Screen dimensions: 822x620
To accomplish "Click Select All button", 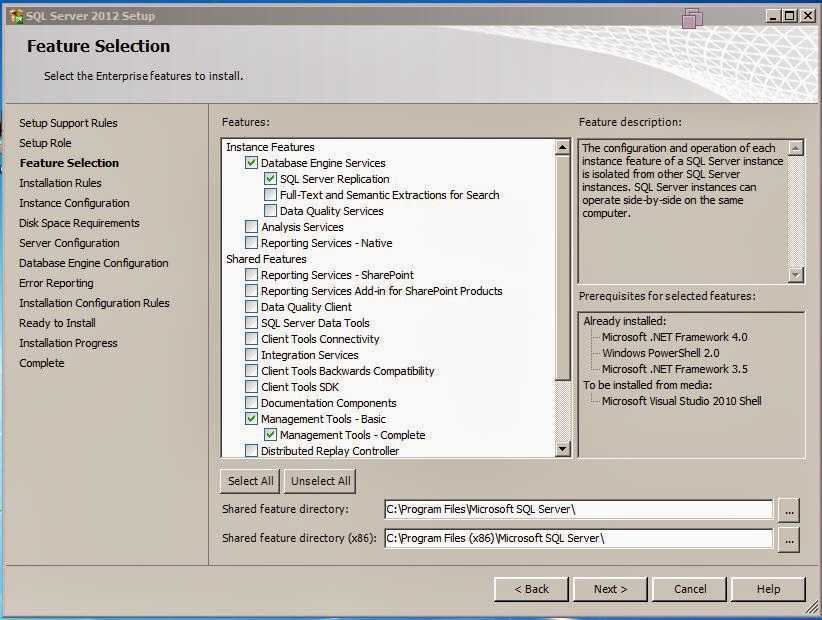I will point(251,481).
